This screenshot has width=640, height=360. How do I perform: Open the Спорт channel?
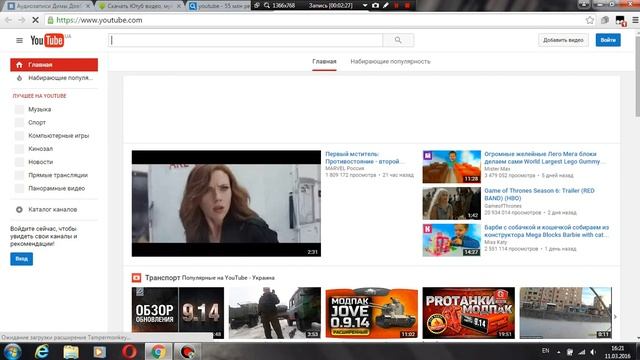tap(37, 122)
